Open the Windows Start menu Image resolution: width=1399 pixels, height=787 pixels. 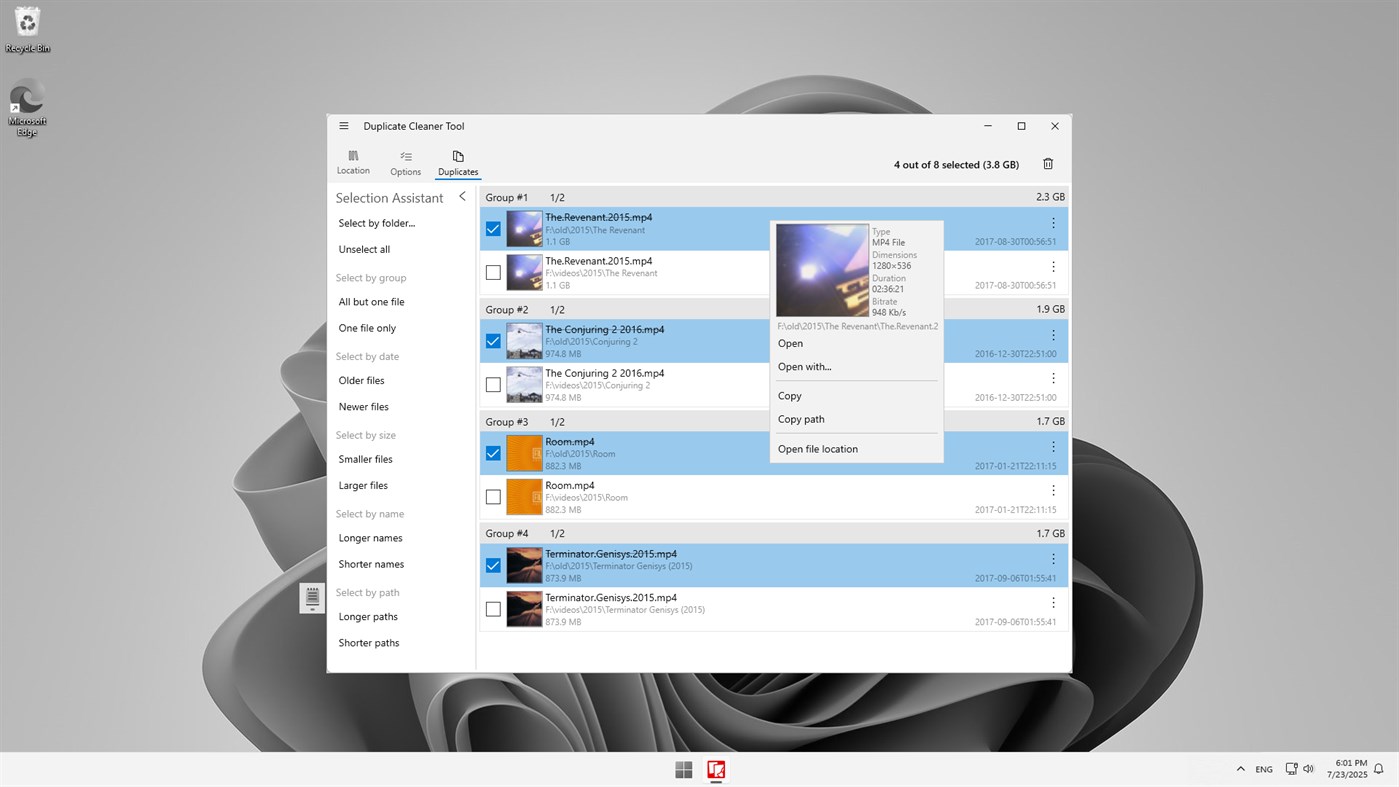pos(683,769)
